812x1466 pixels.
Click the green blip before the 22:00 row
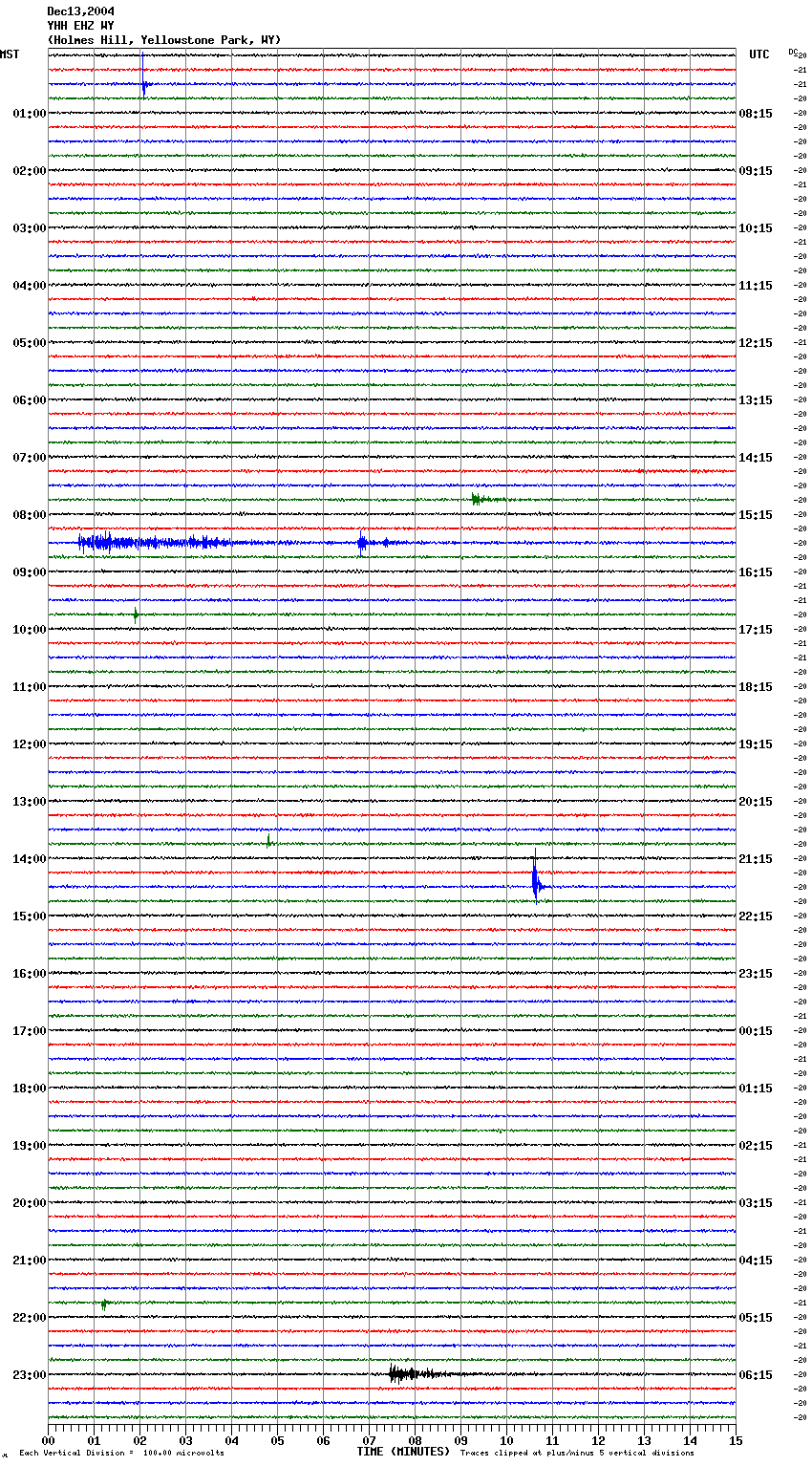coord(105,1304)
